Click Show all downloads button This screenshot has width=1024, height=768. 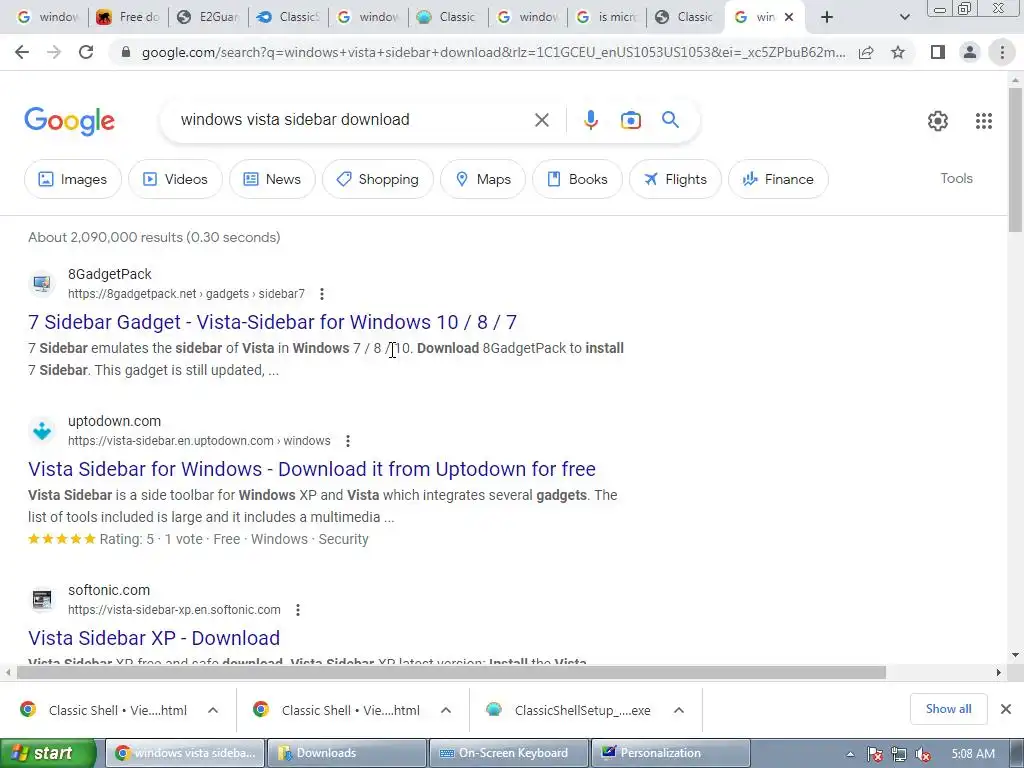948,709
